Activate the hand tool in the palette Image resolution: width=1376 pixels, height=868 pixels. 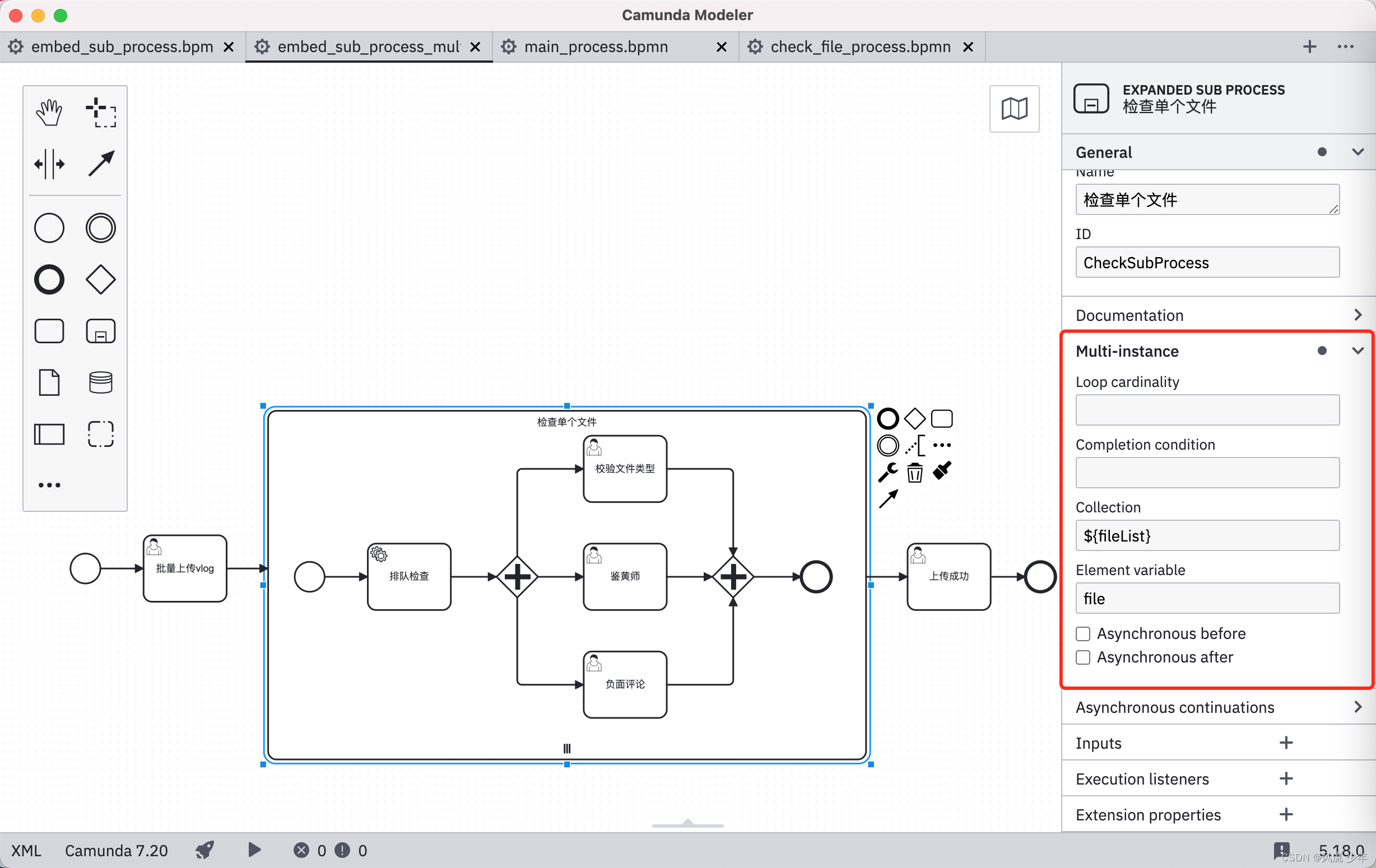49,112
